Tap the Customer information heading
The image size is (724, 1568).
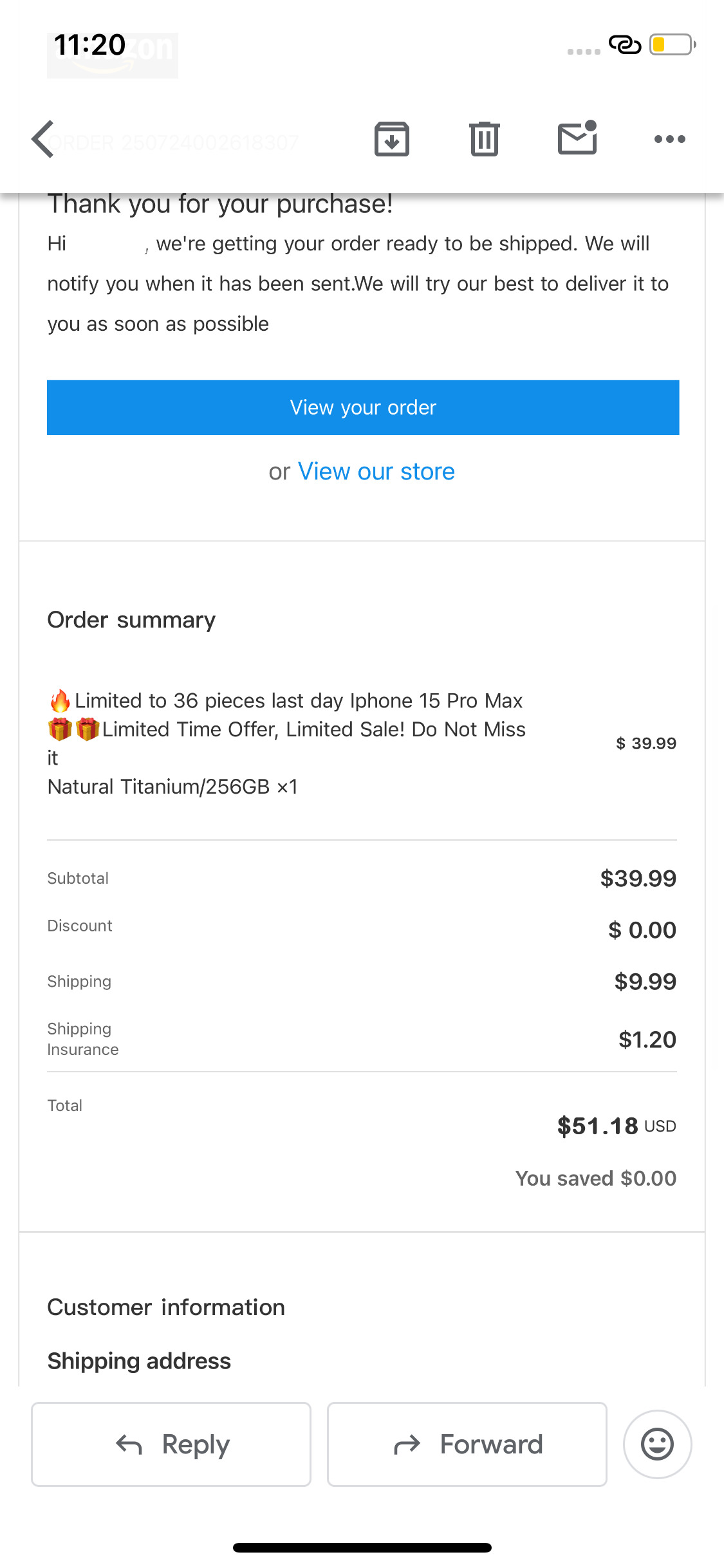coord(166,1307)
